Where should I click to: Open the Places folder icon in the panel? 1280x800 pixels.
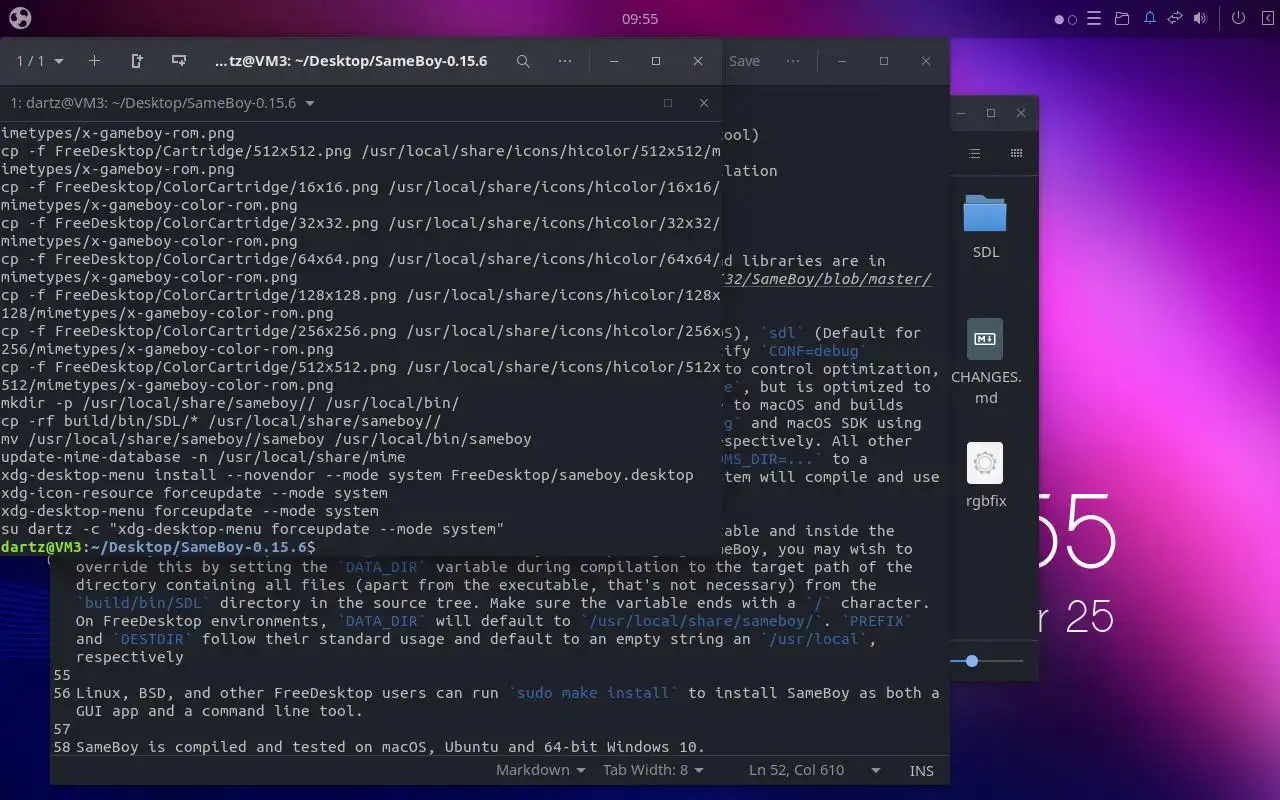click(x=1122, y=18)
